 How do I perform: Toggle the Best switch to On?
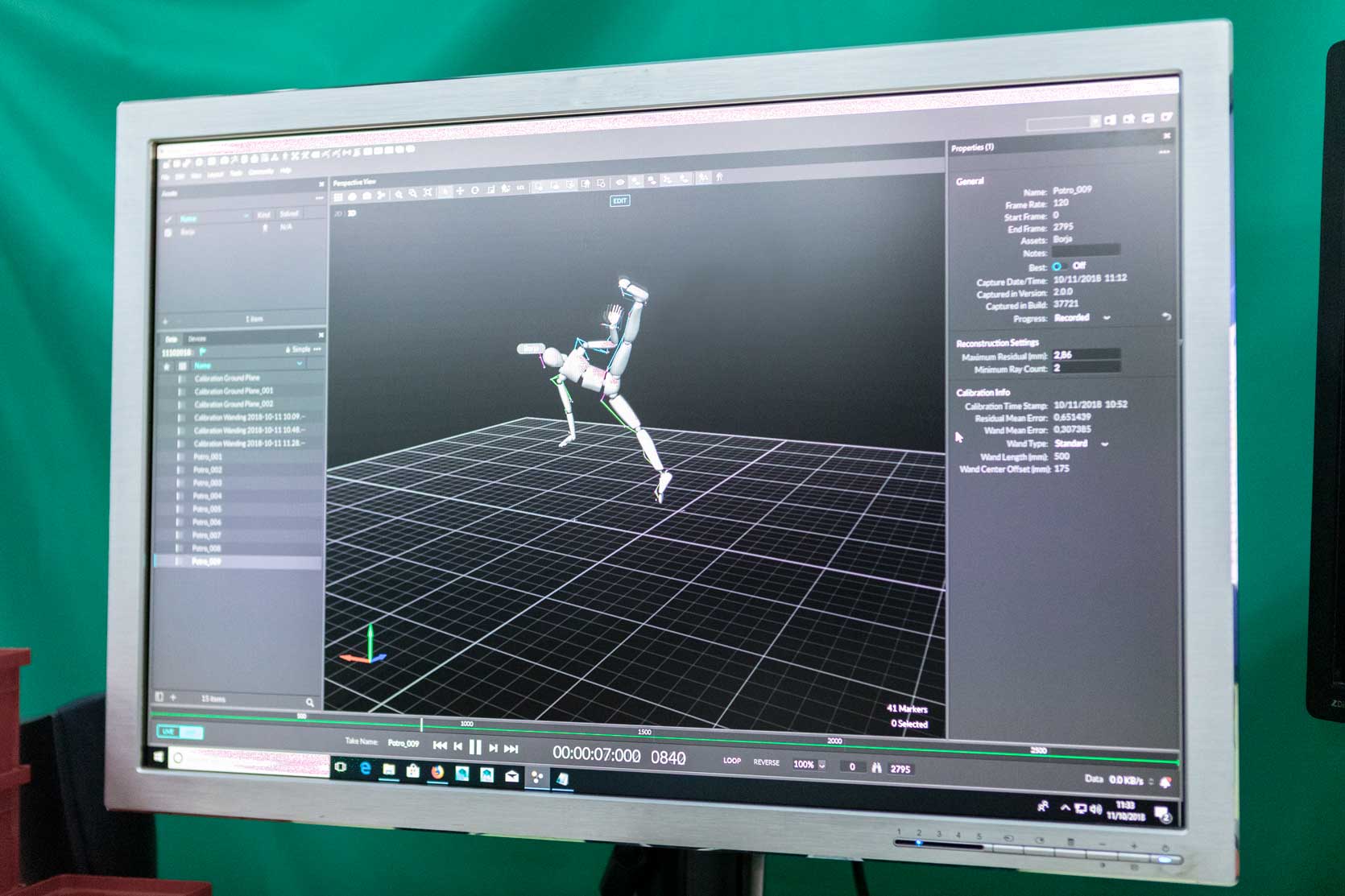pyautogui.click(x=1059, y=266)
